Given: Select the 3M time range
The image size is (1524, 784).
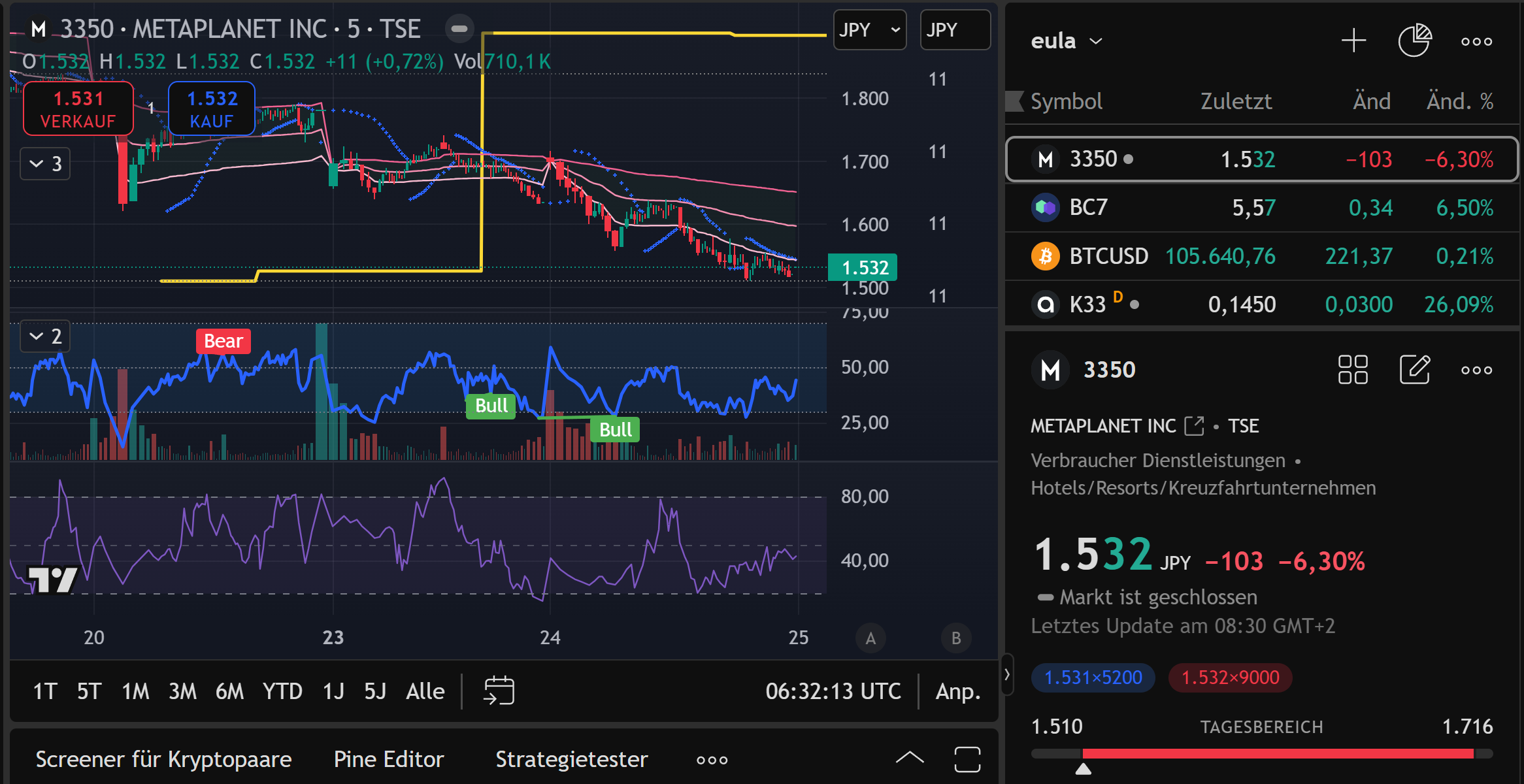Looking at the screenshot, I should [182, 691].
